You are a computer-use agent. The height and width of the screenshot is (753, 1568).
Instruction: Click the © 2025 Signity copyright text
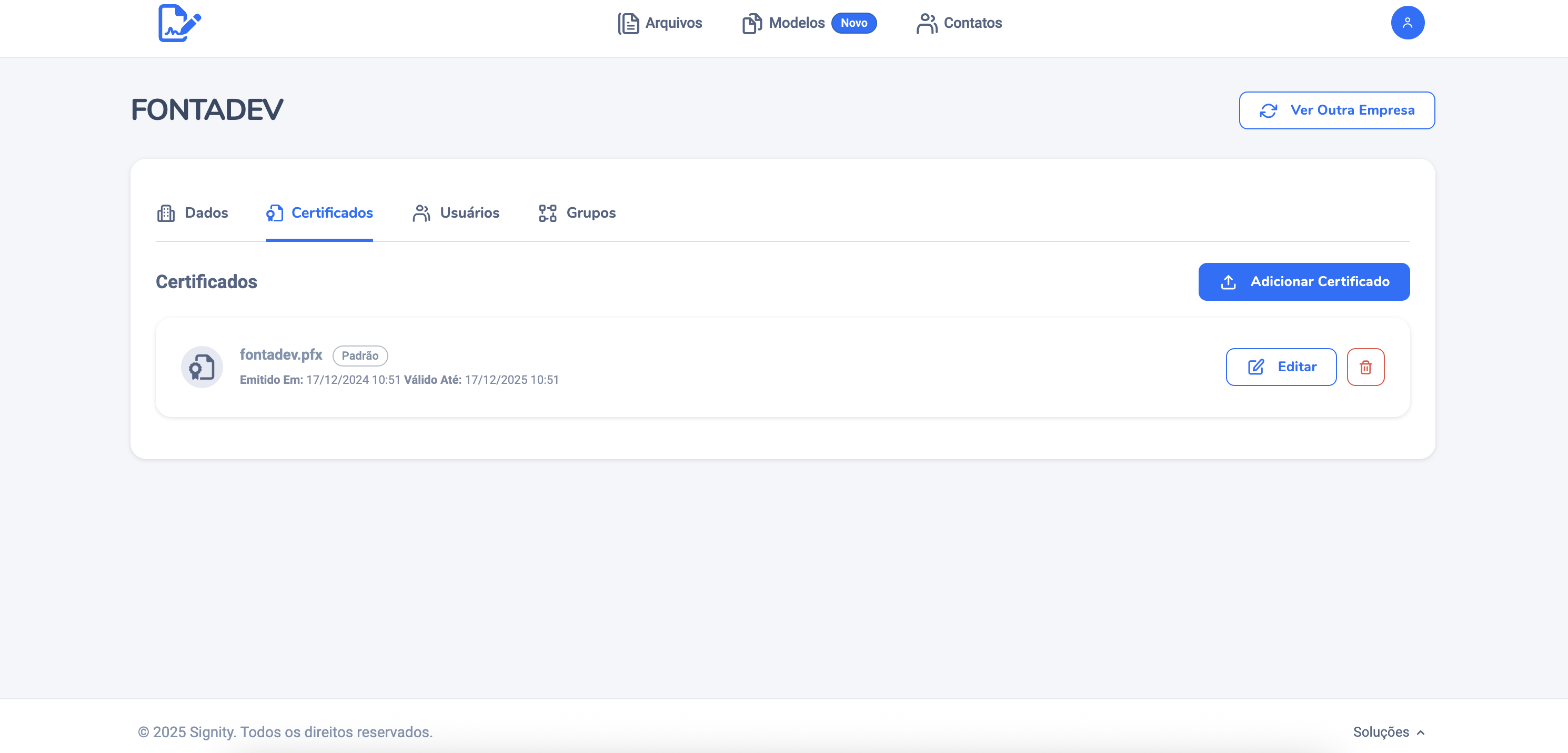pos(286,732)
